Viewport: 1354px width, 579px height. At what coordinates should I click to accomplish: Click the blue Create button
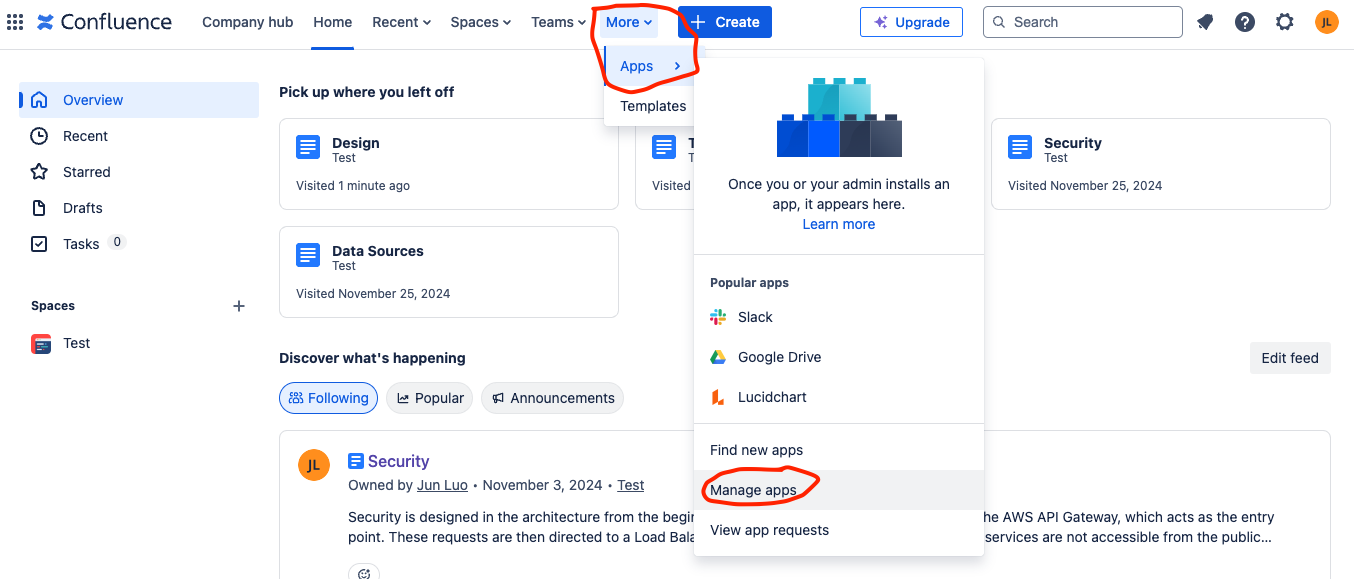click(725, 22)
